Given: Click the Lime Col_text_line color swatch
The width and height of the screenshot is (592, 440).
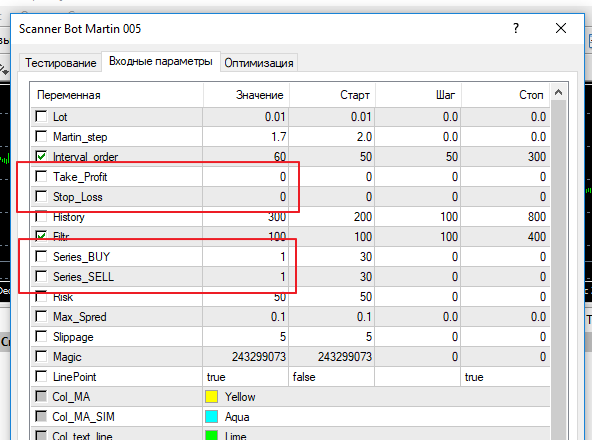Looking at the screenshot, I should coord(211,435).
